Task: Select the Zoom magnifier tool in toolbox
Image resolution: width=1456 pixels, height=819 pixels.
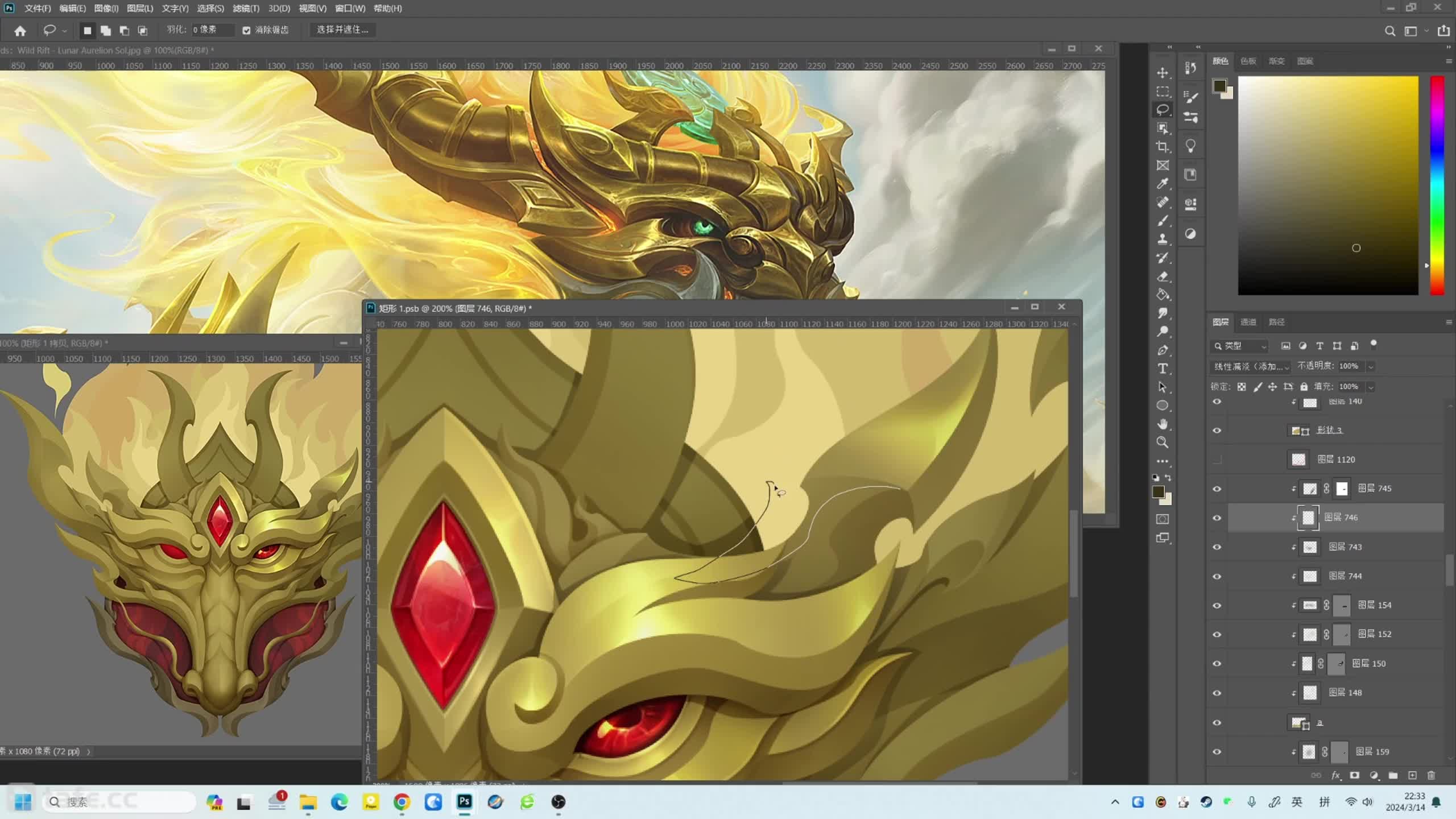Action: pos(1163,442)
